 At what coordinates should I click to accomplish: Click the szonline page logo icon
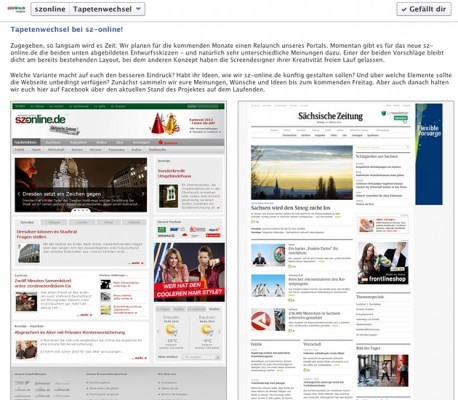coord(16,9)
